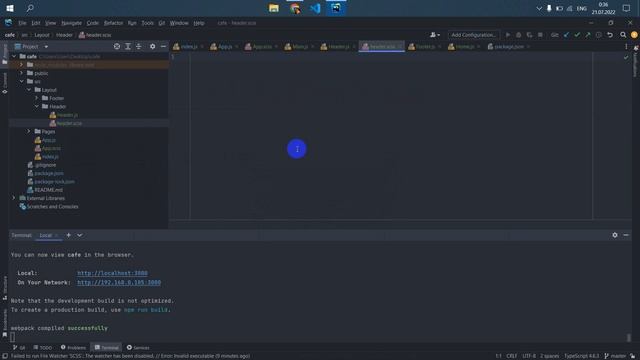Collapse the src folder
640x360 pixels.
(22, 81)
